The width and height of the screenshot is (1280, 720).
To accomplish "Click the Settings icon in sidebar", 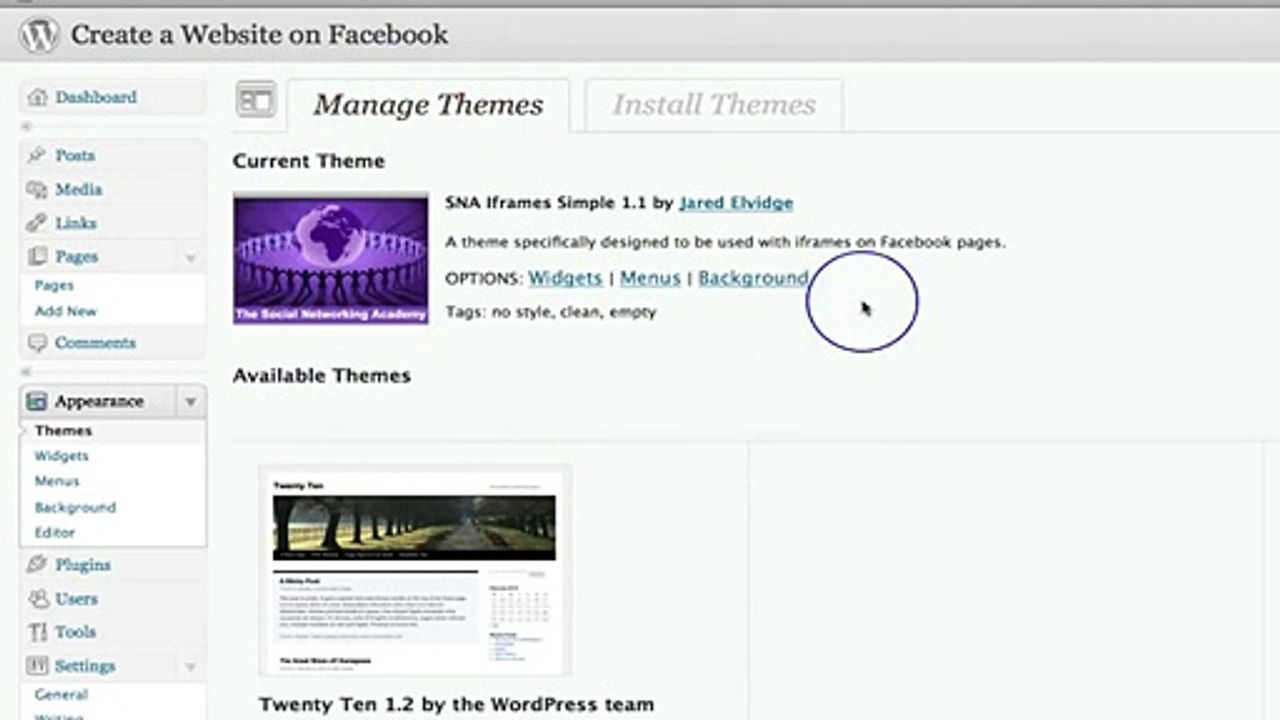I will tap(38, 666).
